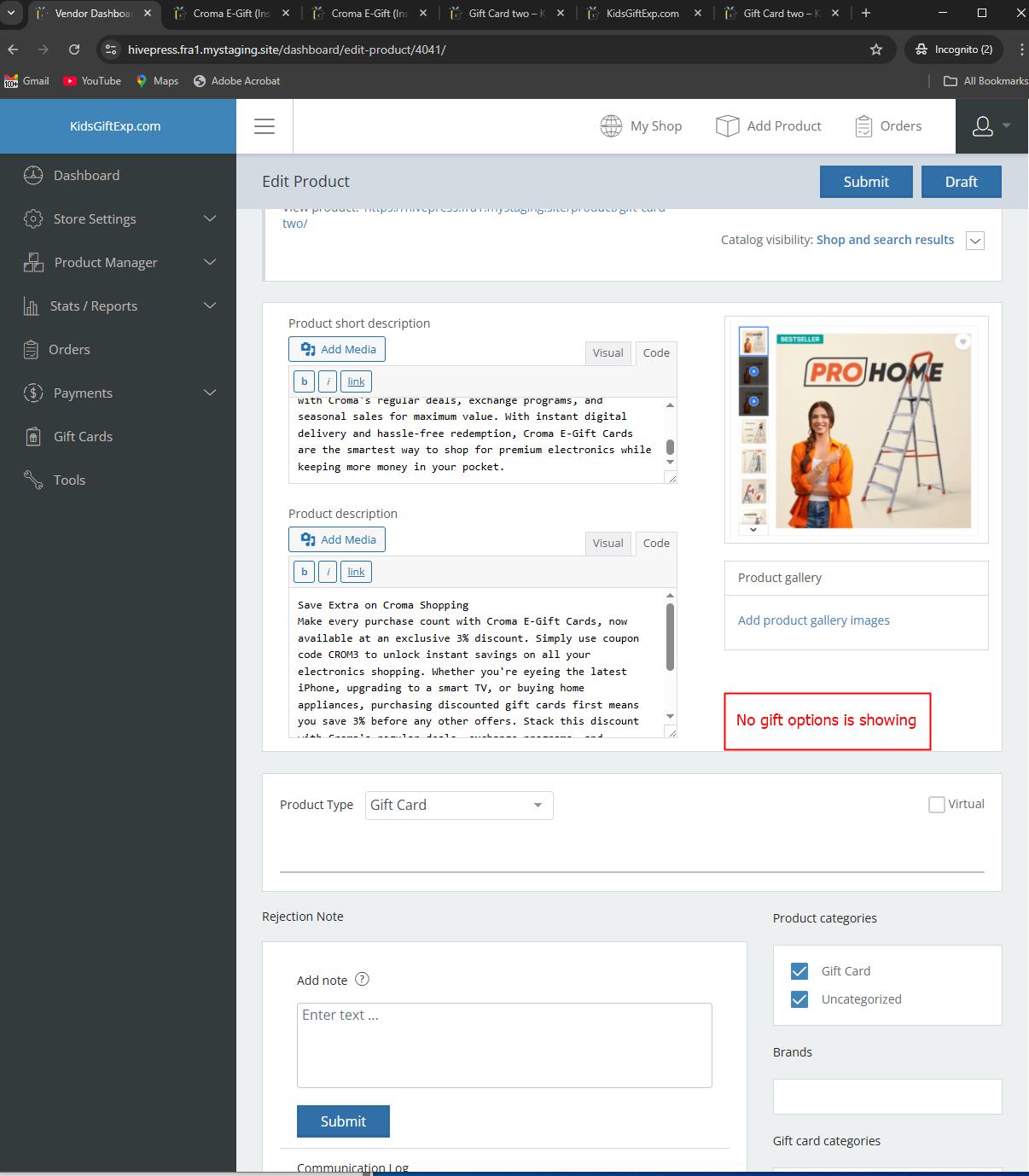Image resolution: width=1029 pixels, height=1176 pixels.
Task: Click the rejection note text field
Action: click(x=504, y=1045)
